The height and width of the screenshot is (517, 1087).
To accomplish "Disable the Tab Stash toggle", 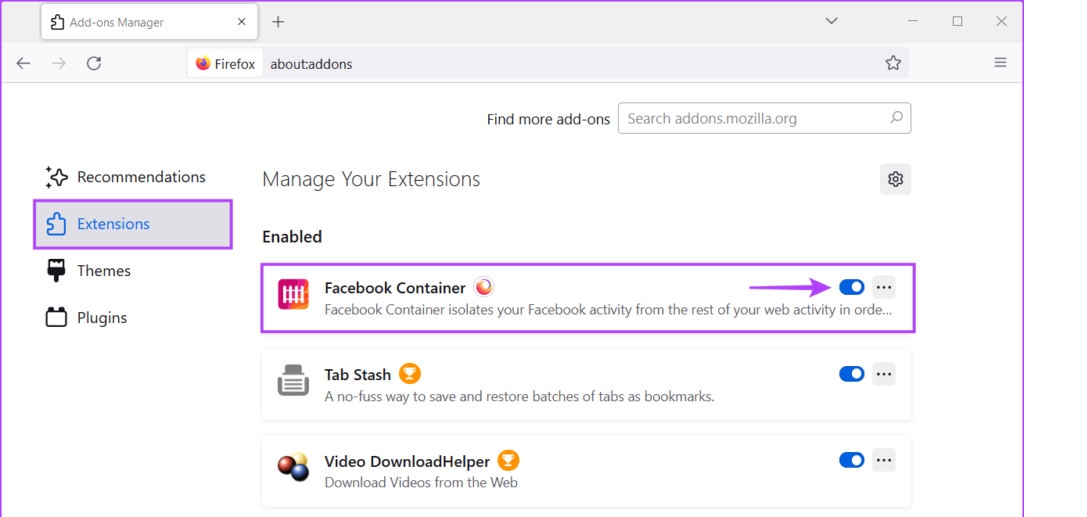I will coord(852,374).
